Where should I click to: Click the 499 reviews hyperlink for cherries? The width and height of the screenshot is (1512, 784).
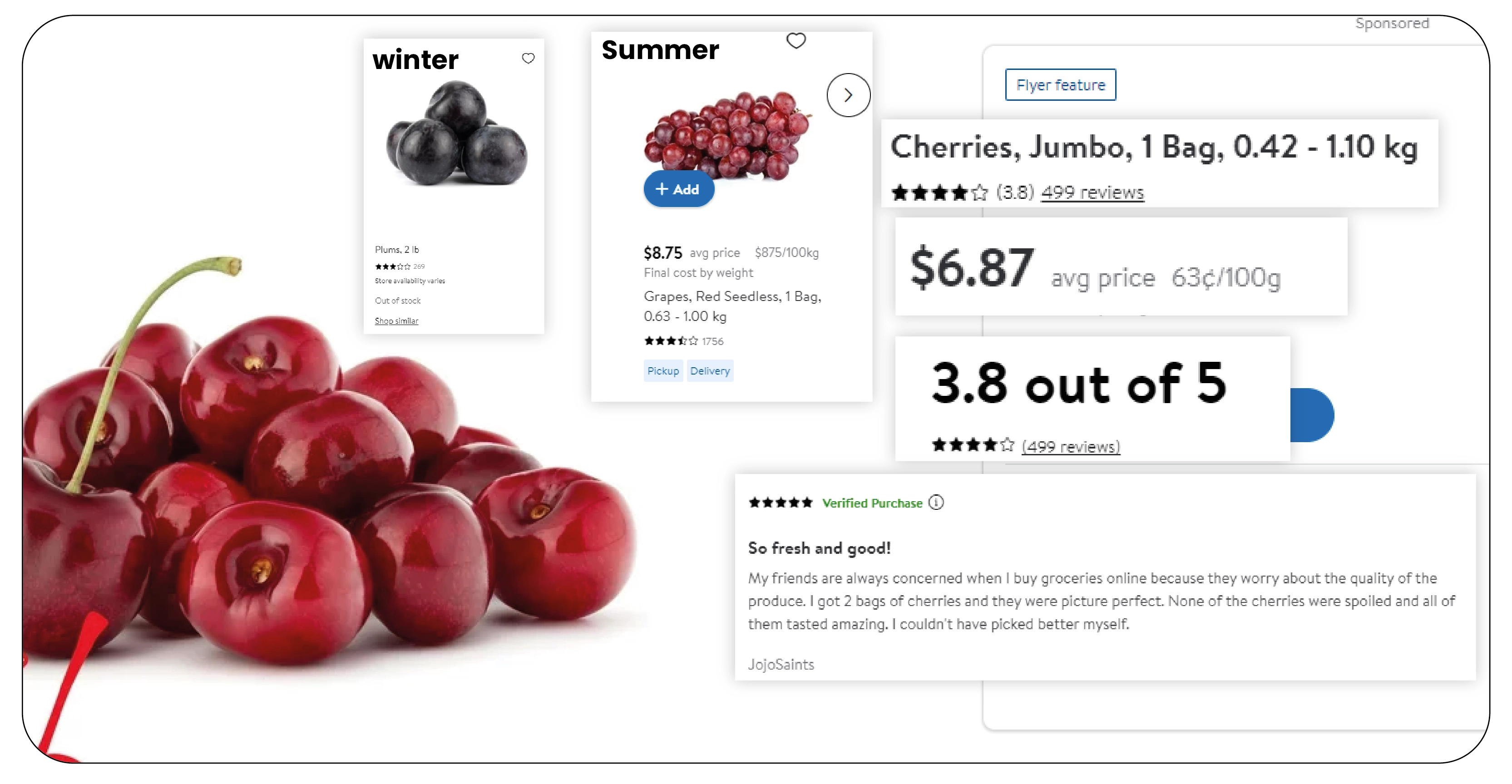[x=1091, y=191]
